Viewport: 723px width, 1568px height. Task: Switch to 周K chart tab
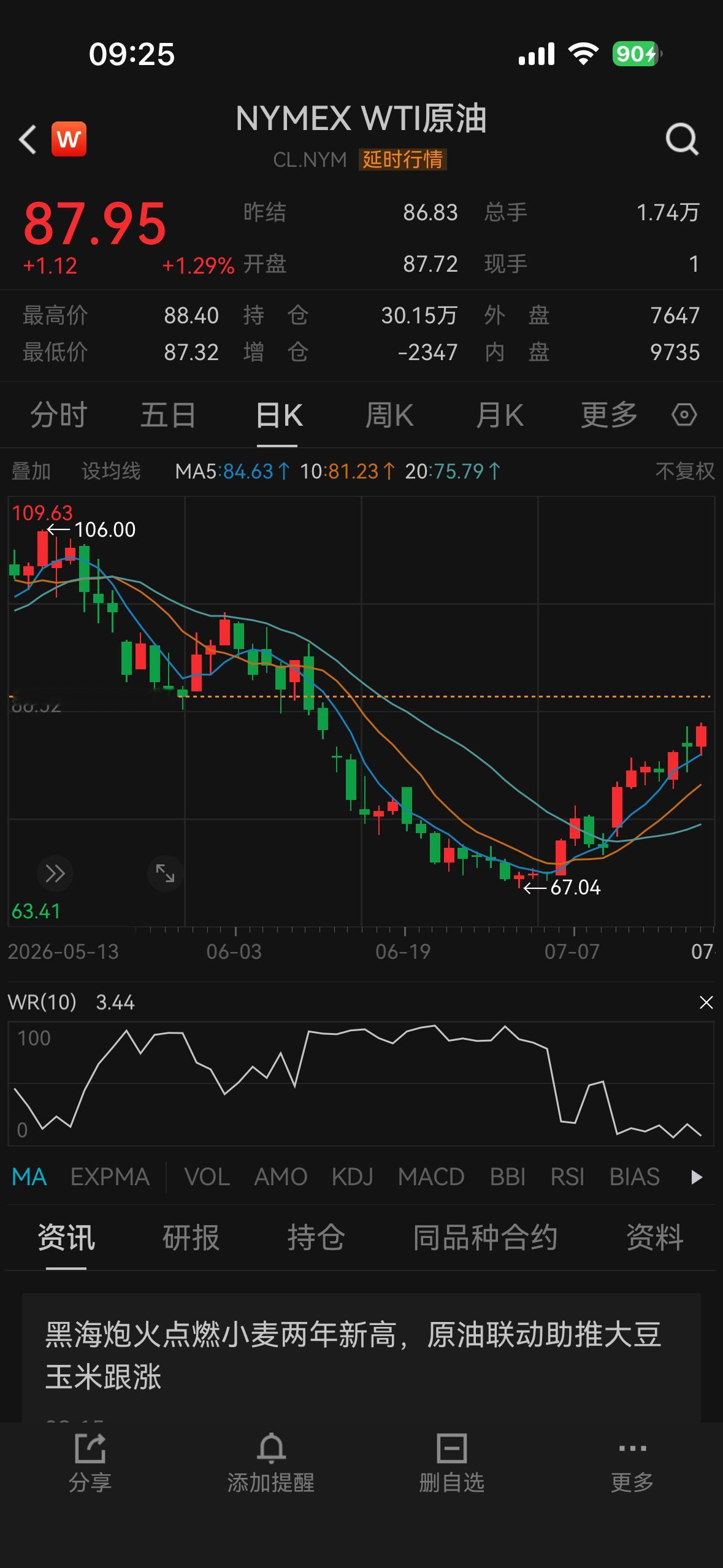[x=389, y=415]
